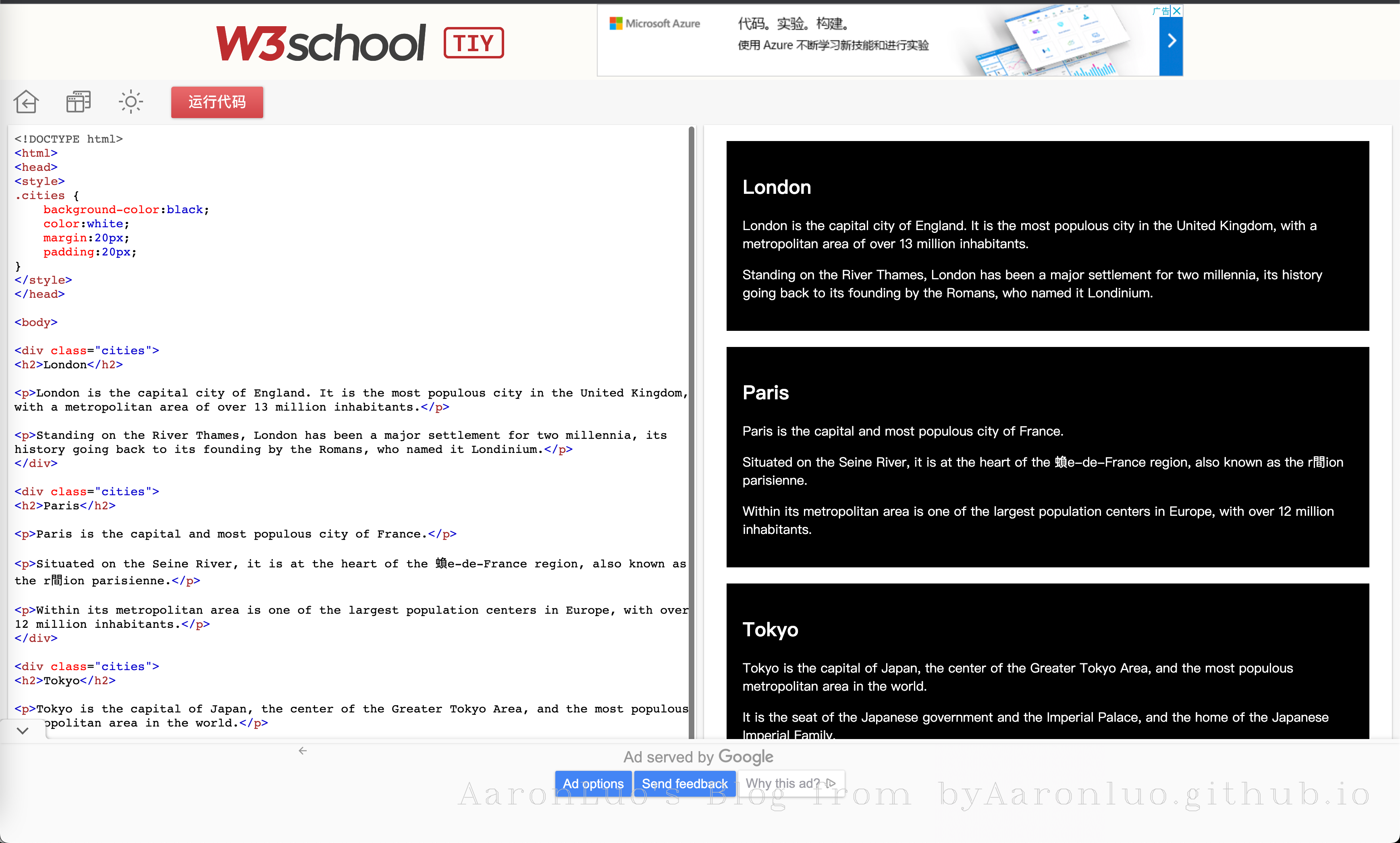This screenshot has height=843, width=1400.
Task: Click the red TIY badge
Action: 474,43
